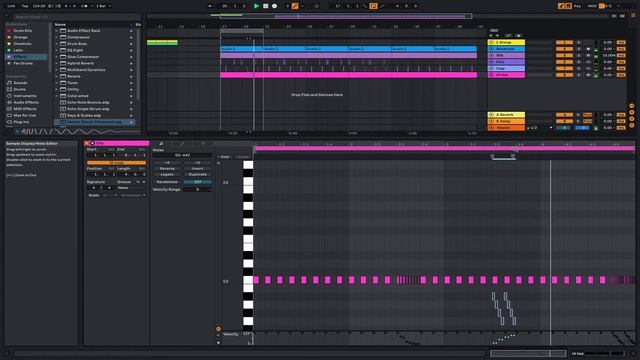This screenshot has height=360, width=640.
Task: Select the purple Kick track header
Action: [506, 62]
